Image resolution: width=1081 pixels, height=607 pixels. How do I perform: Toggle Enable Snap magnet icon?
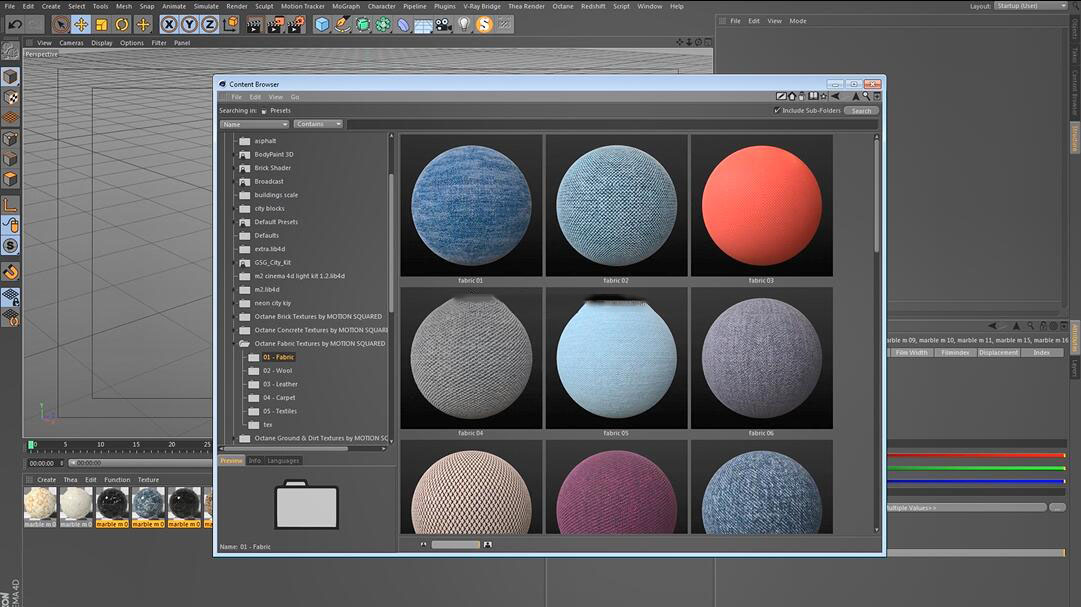coord(10,272)
